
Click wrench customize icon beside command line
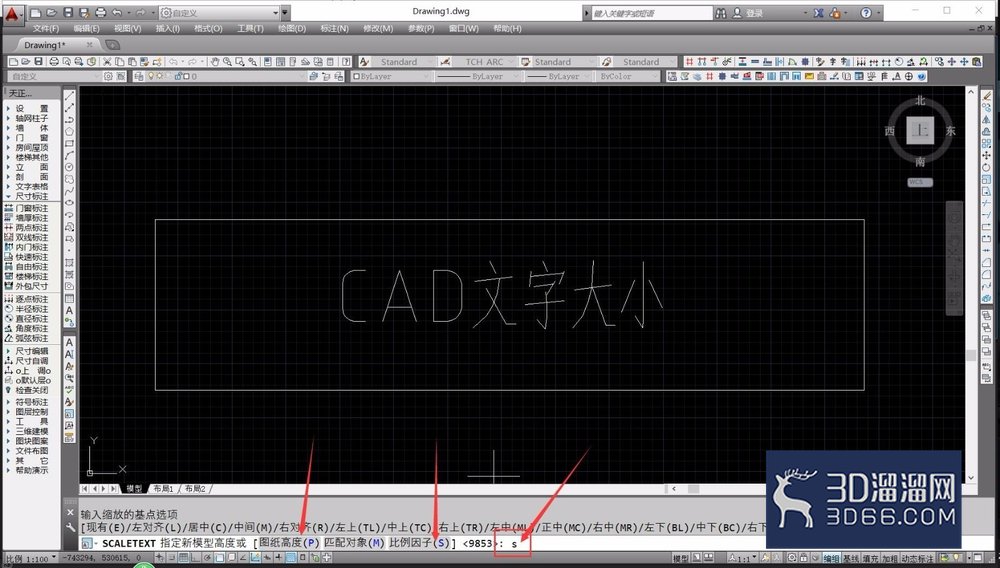tap(70, 527)
